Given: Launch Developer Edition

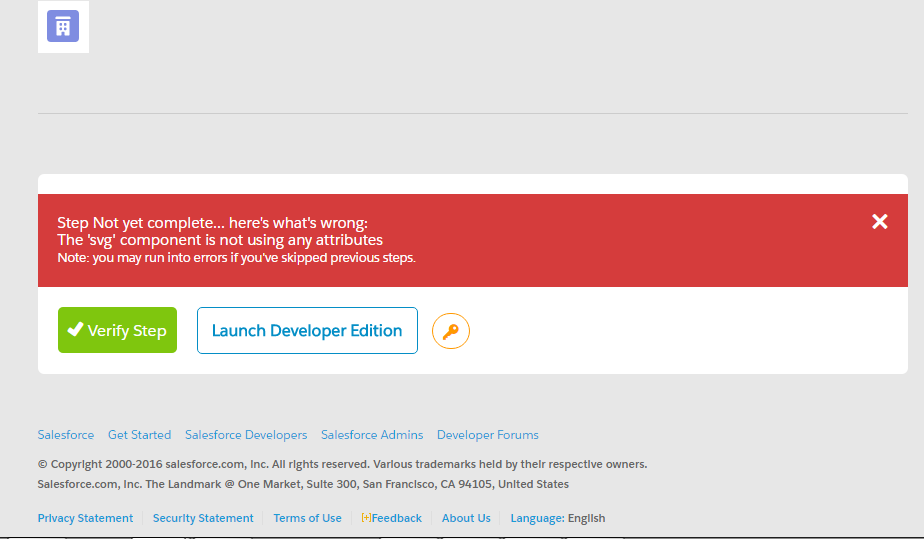Looking at the screenshot, I should [x=307, y=331].
